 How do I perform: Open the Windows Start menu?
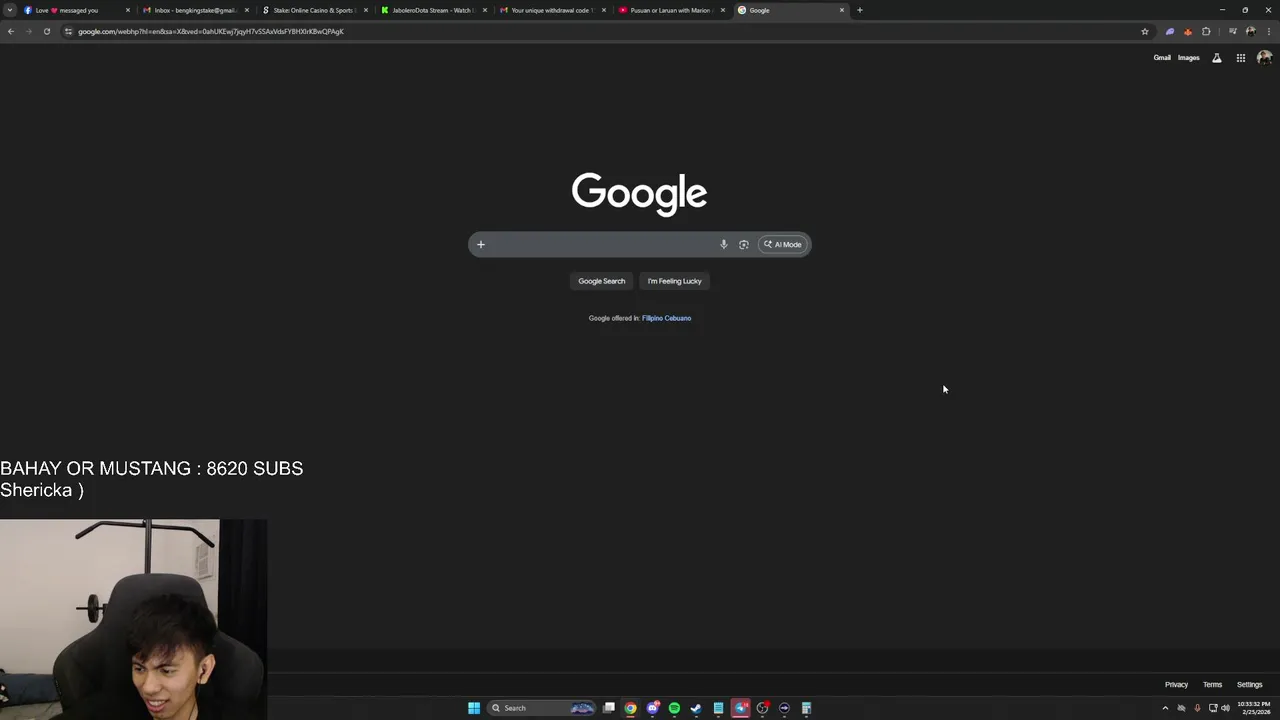[474, 708]
